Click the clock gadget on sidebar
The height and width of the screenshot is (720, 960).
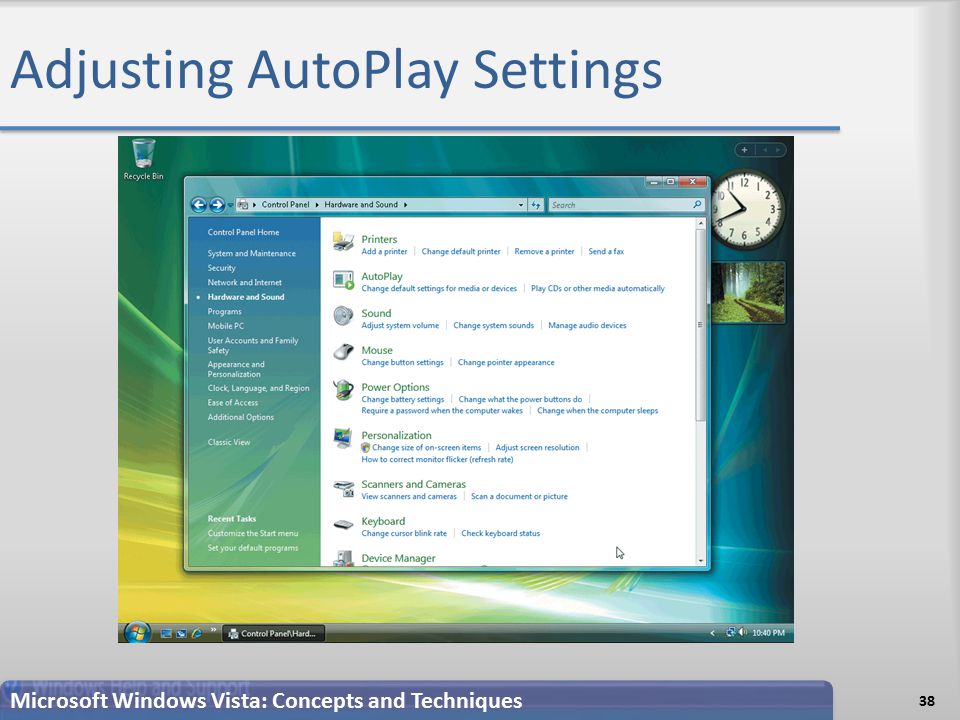pyautogui.click(x=746, y=209)
